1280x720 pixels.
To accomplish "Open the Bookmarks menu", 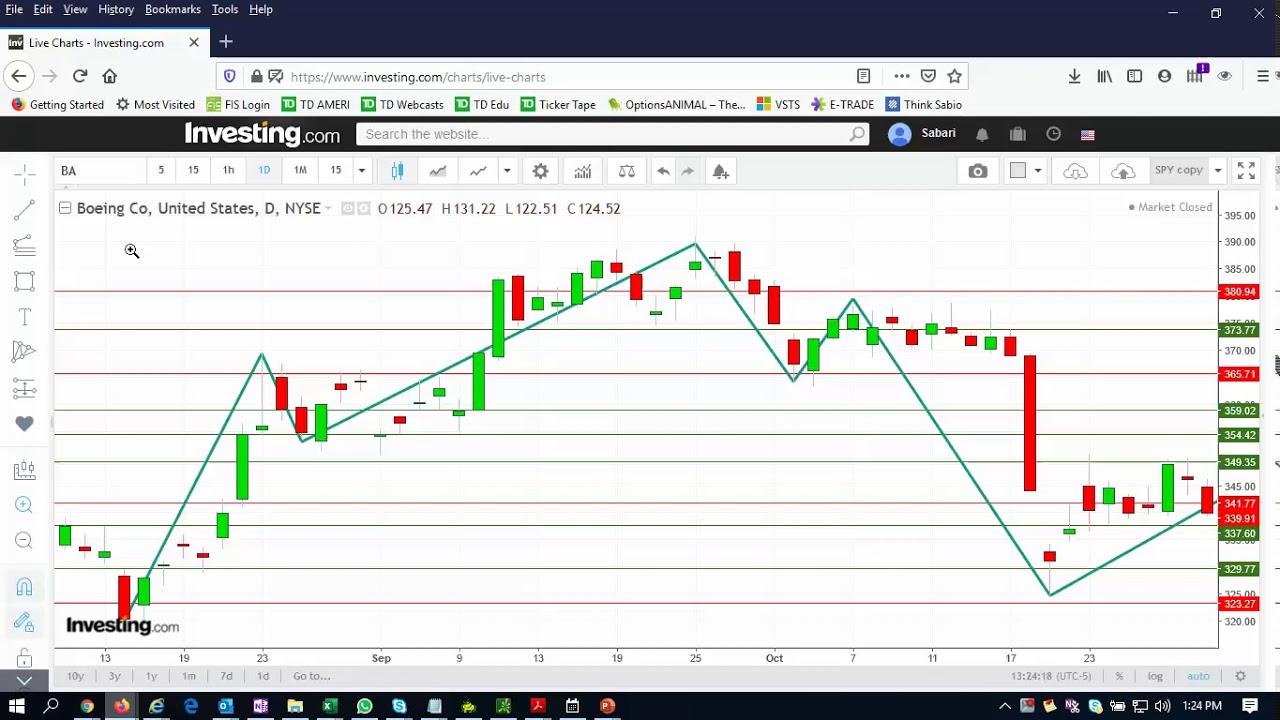I will [x=173, y=9].
